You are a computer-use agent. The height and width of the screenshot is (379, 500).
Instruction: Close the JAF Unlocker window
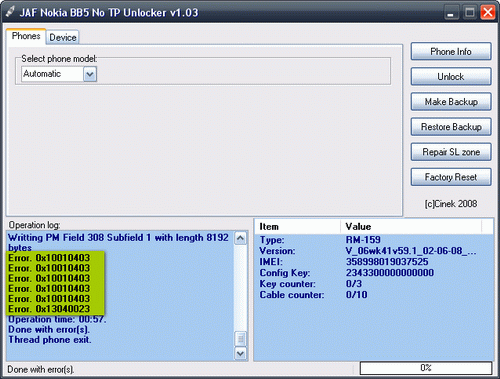(x=488, y=13)
